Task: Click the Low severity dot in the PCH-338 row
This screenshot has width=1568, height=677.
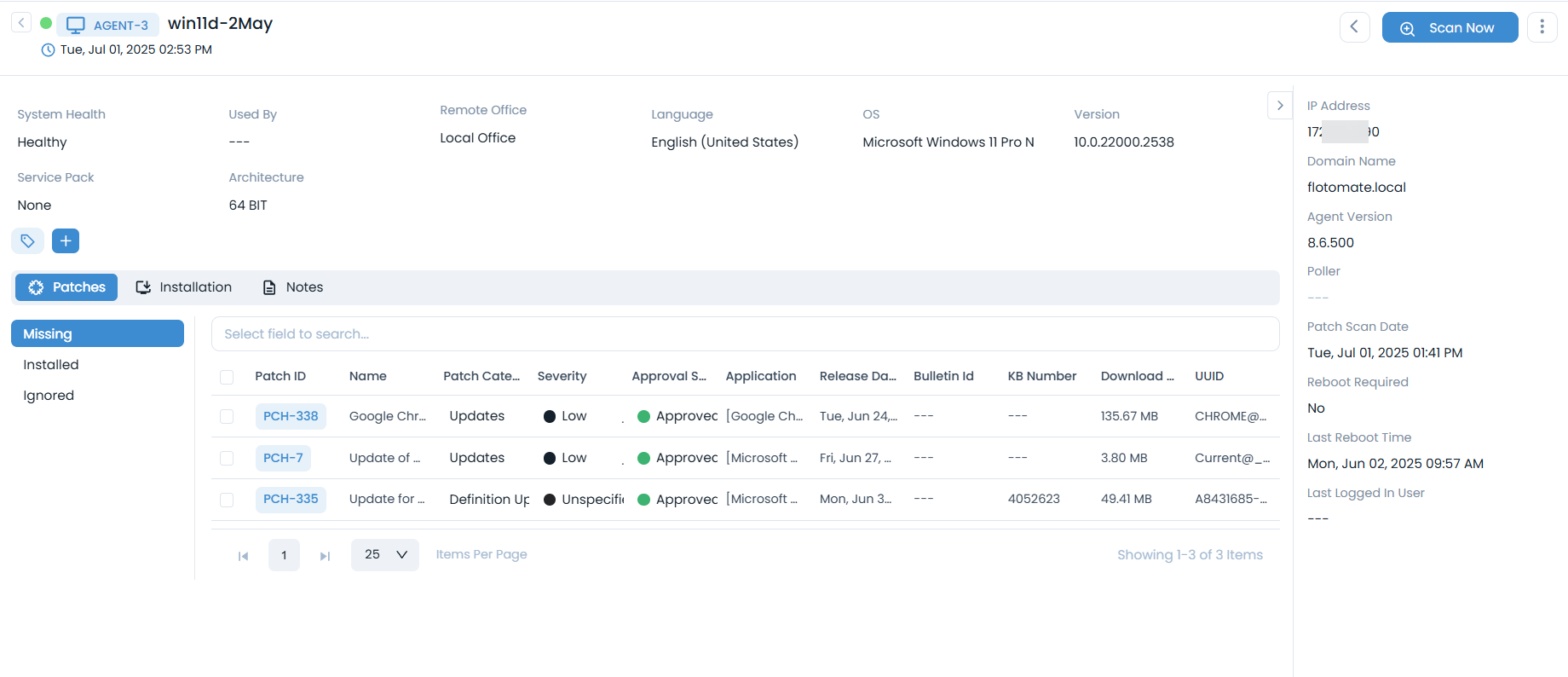Action: click(x=550, y=416)
